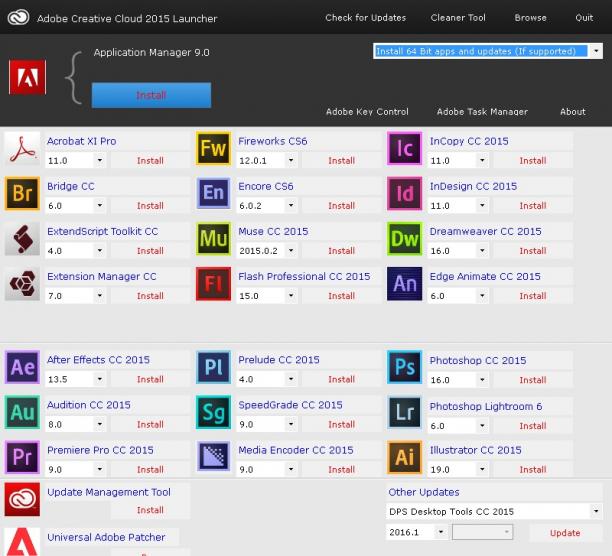Click the Update Management Tool cloud icon
This screenshot has width=612, height=556.
pyautogui.click(x=22, y=499)
